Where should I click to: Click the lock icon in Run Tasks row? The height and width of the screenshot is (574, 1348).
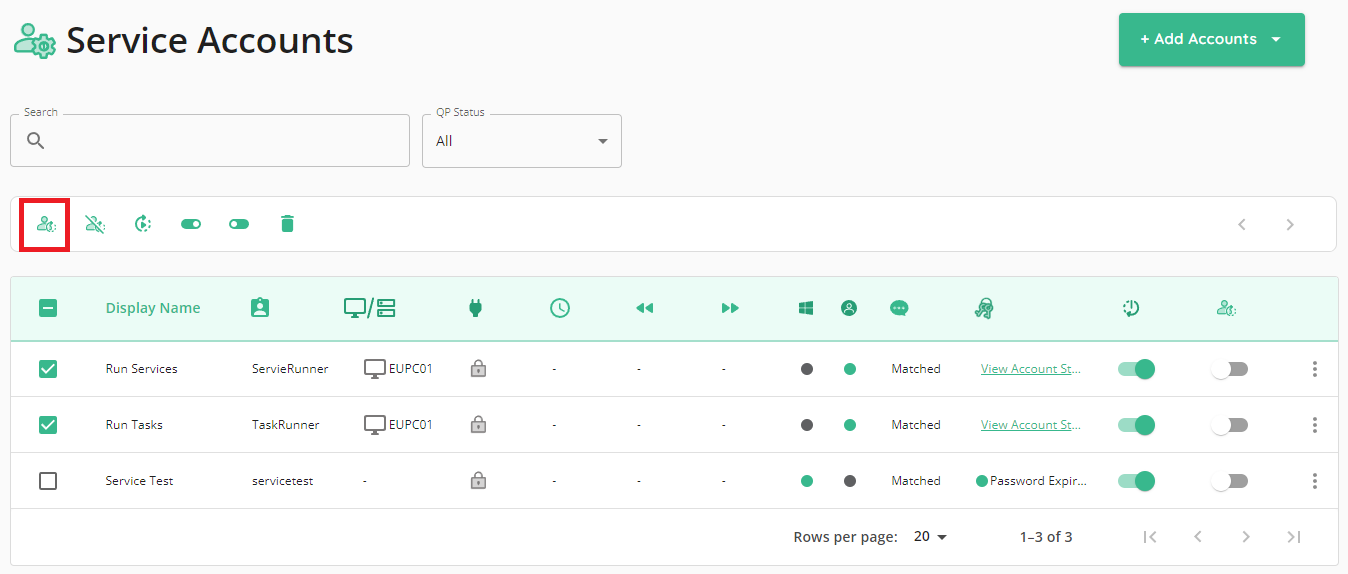pyautogui.click(x=478, y=425)
